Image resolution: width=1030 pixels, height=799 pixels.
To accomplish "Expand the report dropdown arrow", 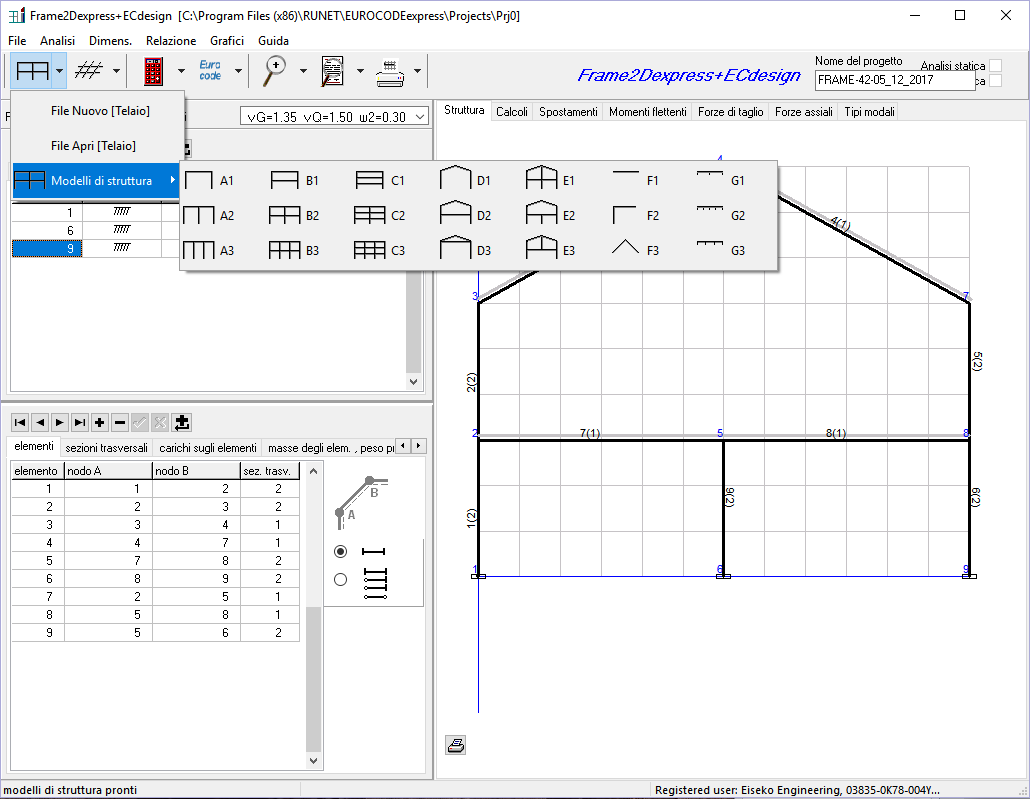I will coord(360,70).
